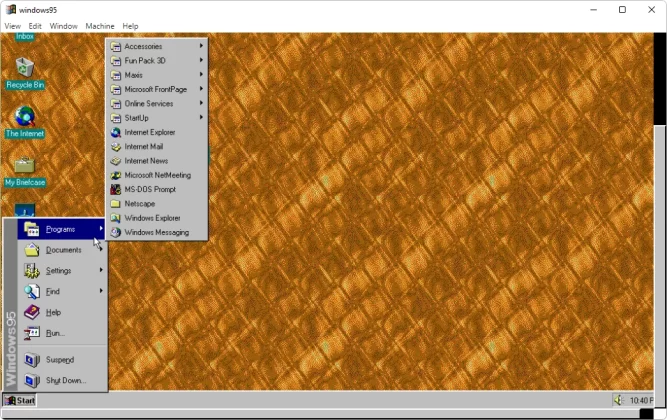Click the Microsoft FrontPage group icon
Viewport: 667px width, 420px height.
point(116,89)
